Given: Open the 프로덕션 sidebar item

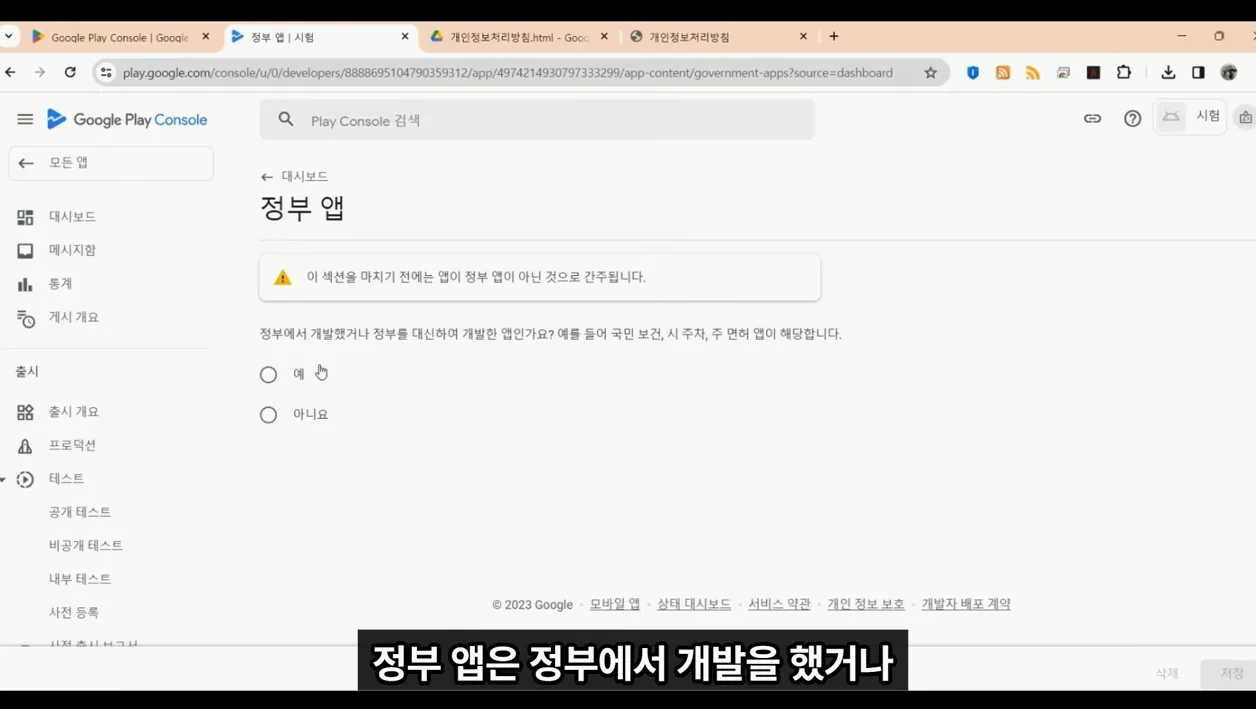Looking at the screenshot, I should (x=72, y=445).
